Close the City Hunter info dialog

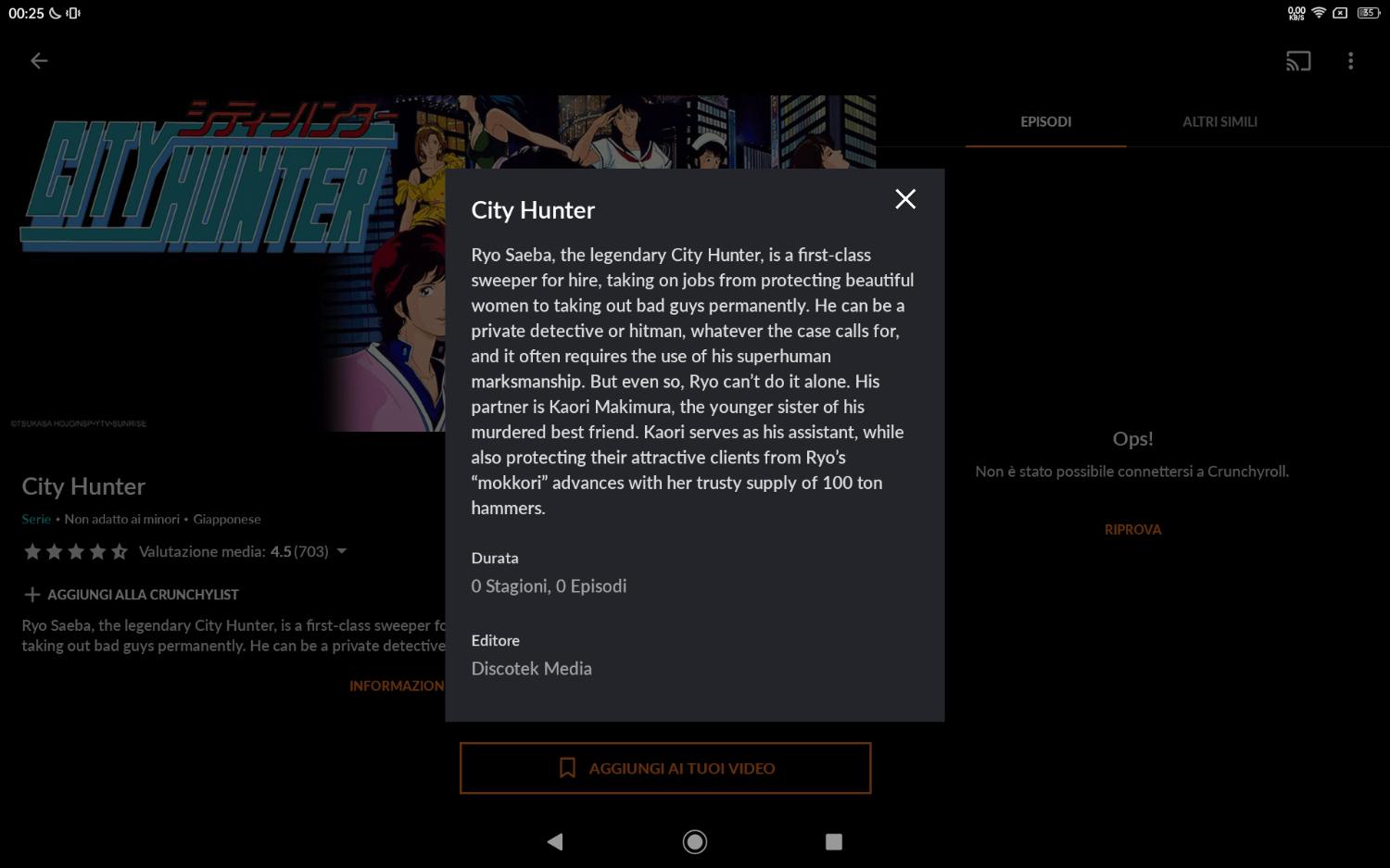click(905, 199)
